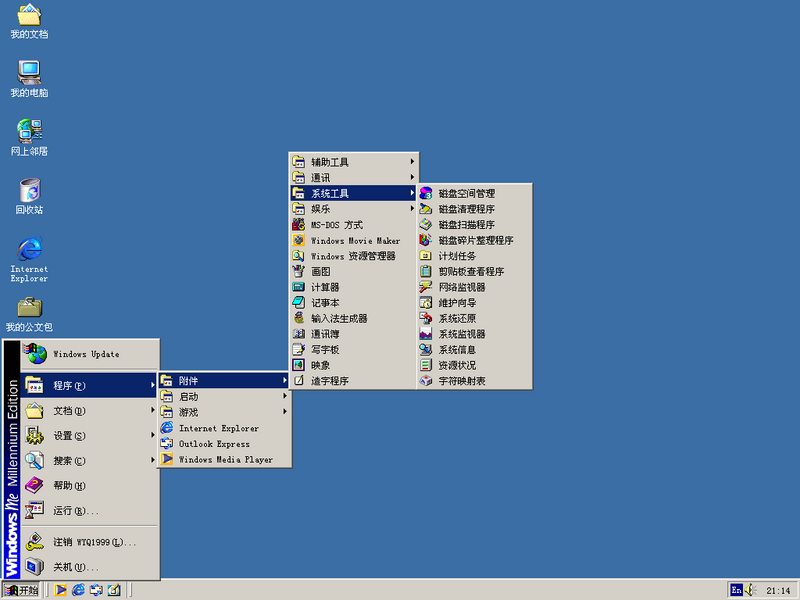This screenshot has width=800, height=600.
Task: Select 网上邻居 desktop icon
Action: tap(29, 138)
